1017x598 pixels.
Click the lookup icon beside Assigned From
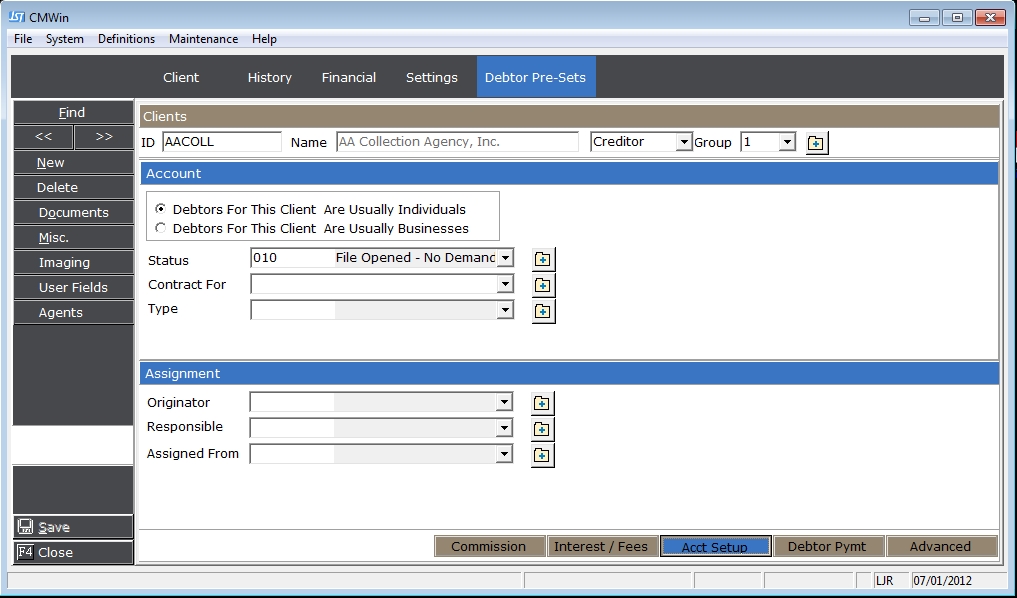coord(542,455)
